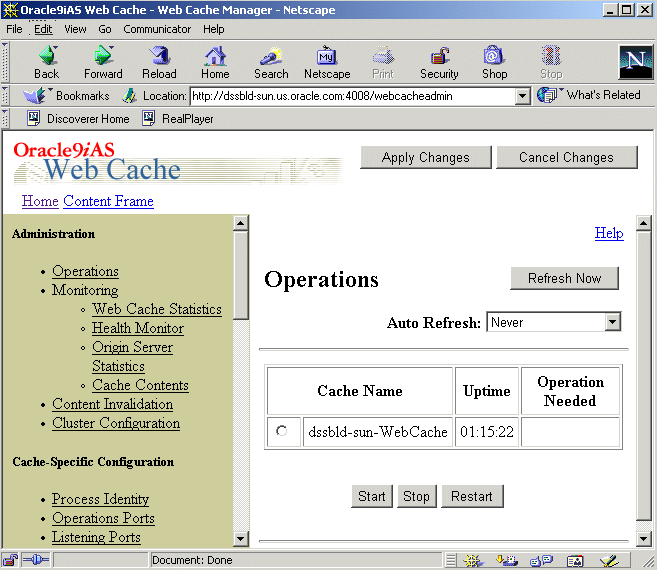
Task: Open the Cluster Configuration link
Action: [x=116, y=423]
